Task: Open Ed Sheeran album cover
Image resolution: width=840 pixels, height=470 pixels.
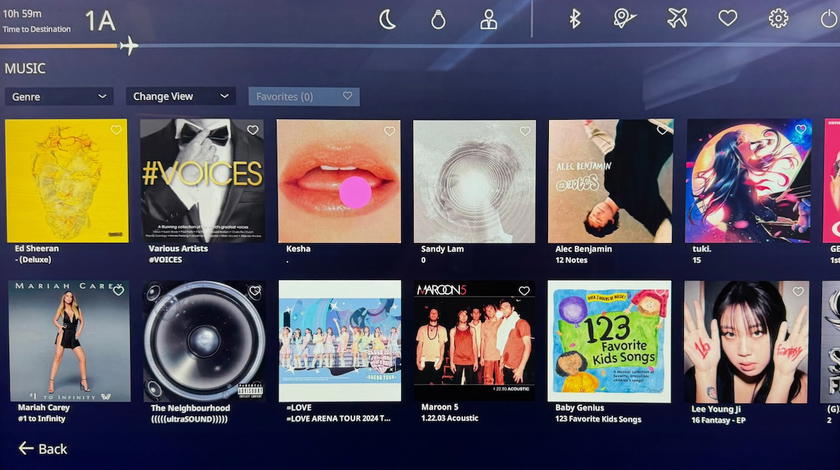Action: pos(67,181)
